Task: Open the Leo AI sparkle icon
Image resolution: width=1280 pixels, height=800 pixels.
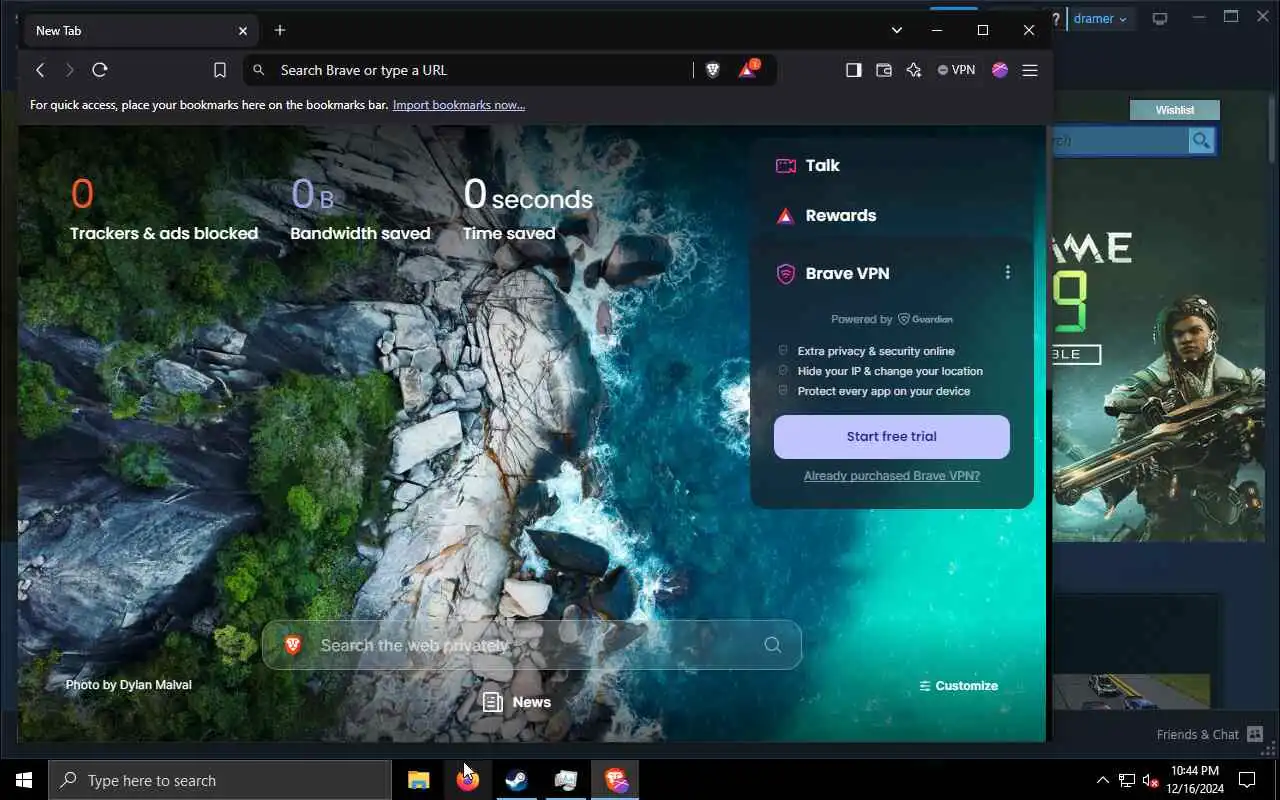Action: 914,70
